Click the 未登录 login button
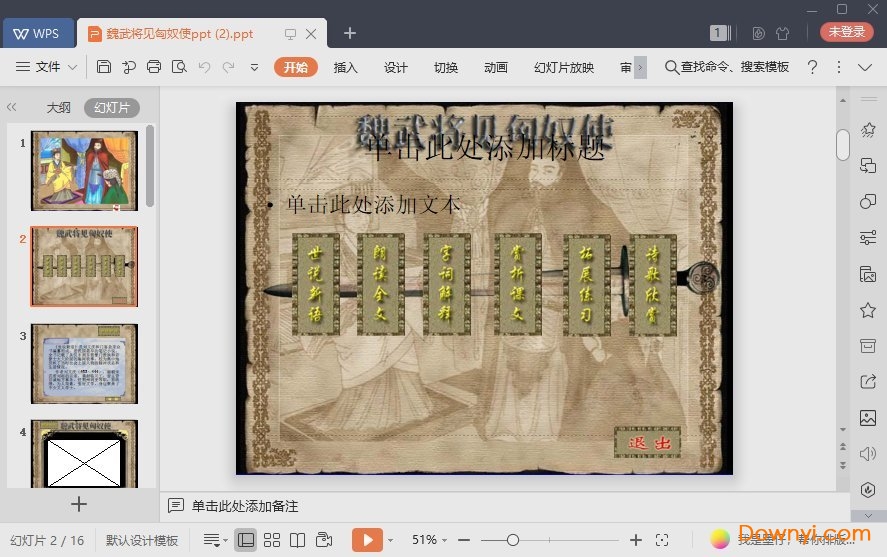Viewport: 887px width, 557px height. point(847,32)
